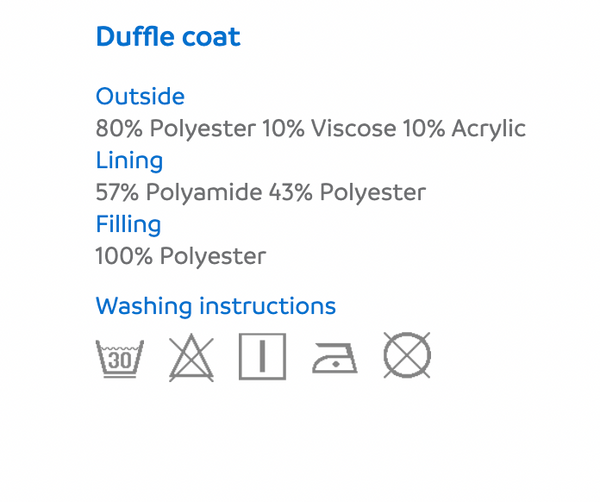Click the do not dry clean icon
The width and height of the screenshot is (600, 502).
(x=407, y=355)
